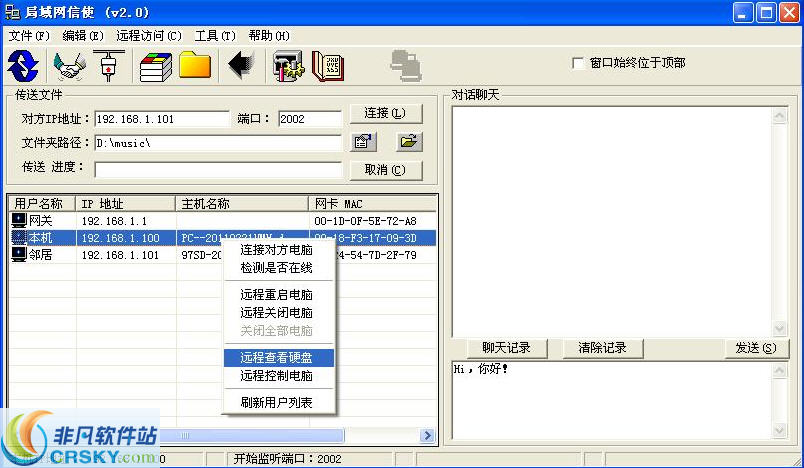This screenshot has width=804, height=468.
Task: Open the 帮助(H) menu
Action: click(269, 35)
